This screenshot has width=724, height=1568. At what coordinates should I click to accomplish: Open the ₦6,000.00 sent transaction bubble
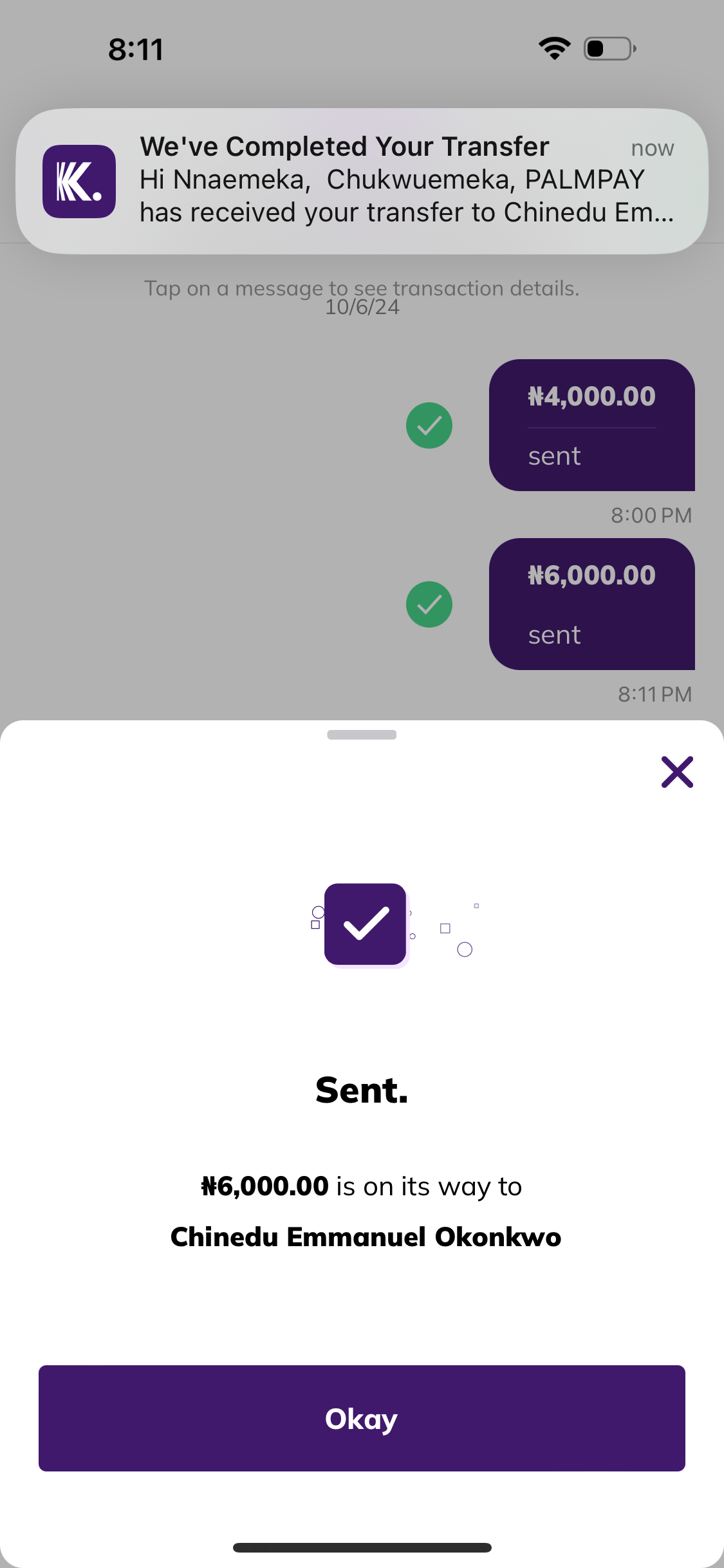pos(591,604)
